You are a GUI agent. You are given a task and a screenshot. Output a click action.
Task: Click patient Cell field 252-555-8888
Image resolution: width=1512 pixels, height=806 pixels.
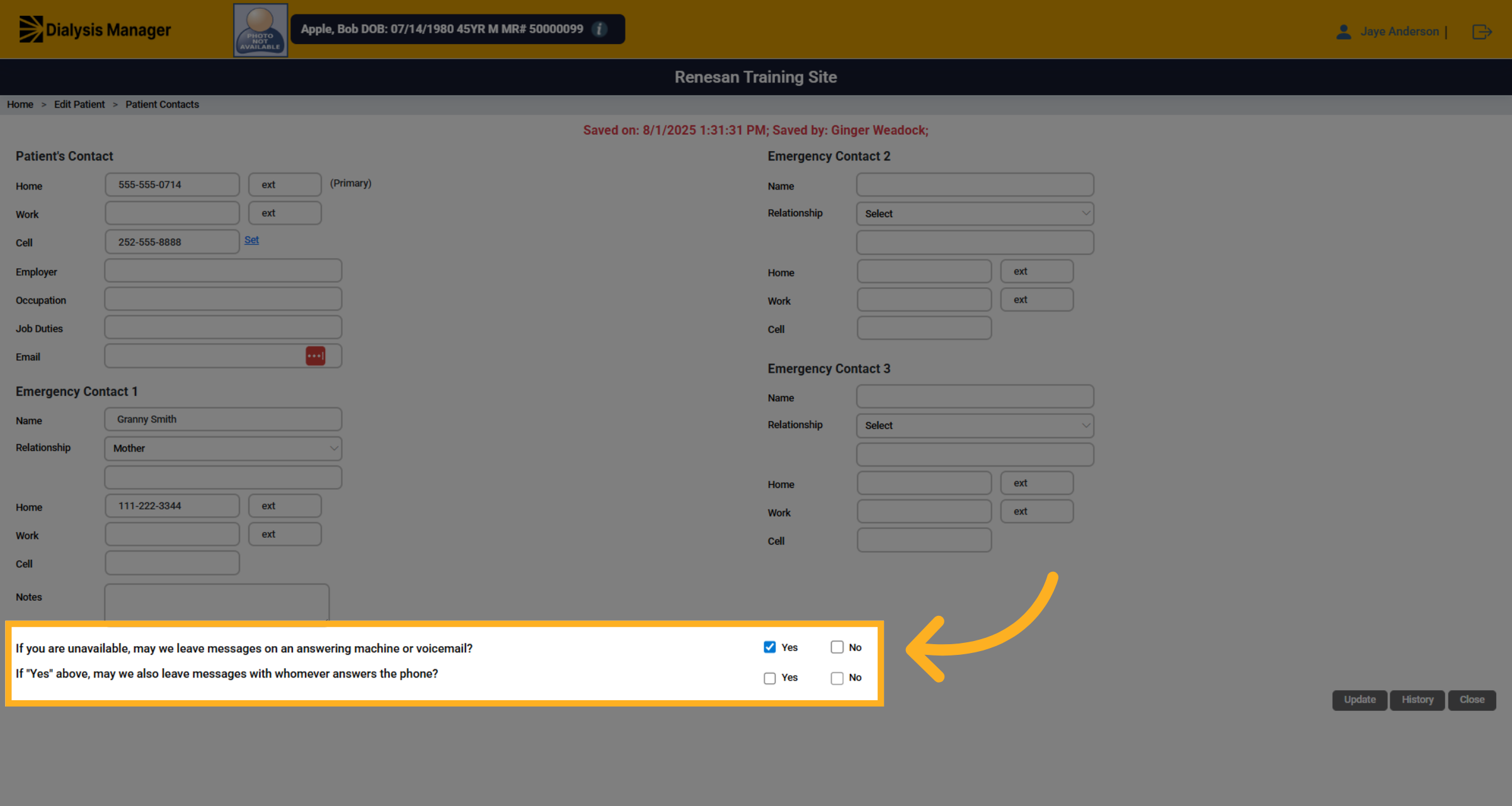click(x=172, y=242)
